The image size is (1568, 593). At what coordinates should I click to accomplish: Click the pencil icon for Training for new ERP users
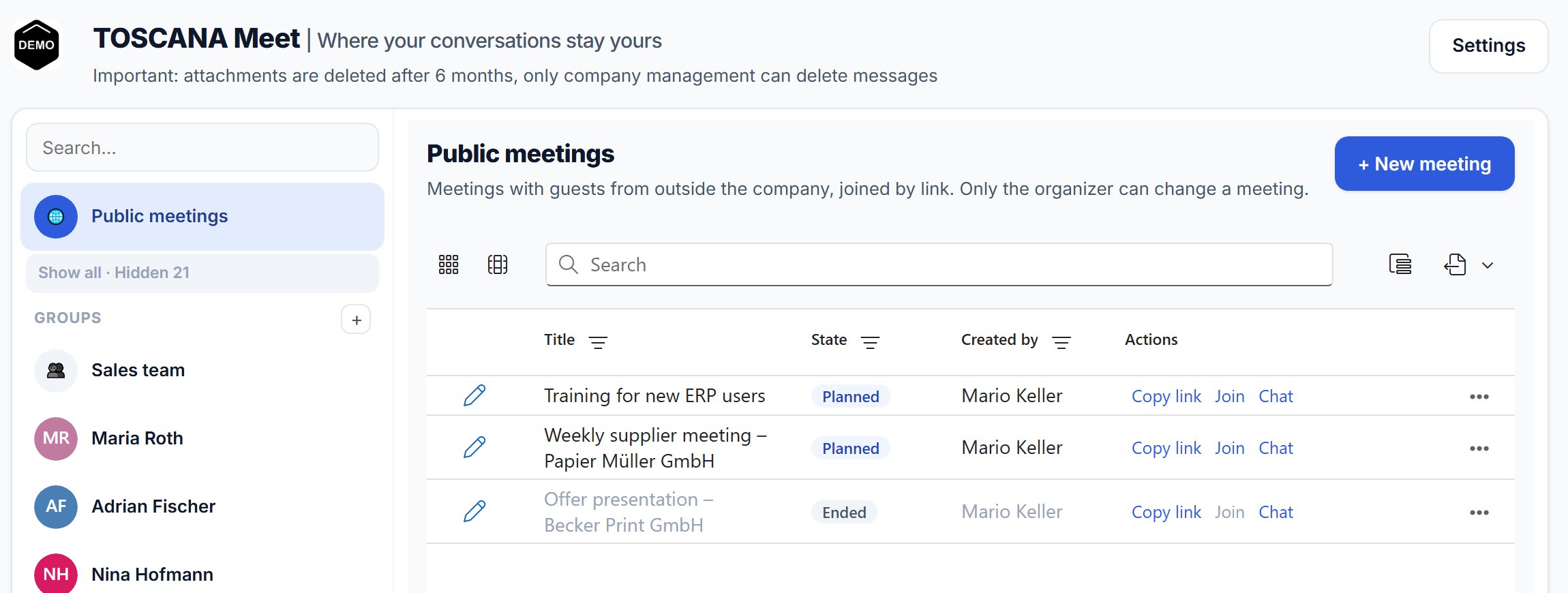(474, 395)
